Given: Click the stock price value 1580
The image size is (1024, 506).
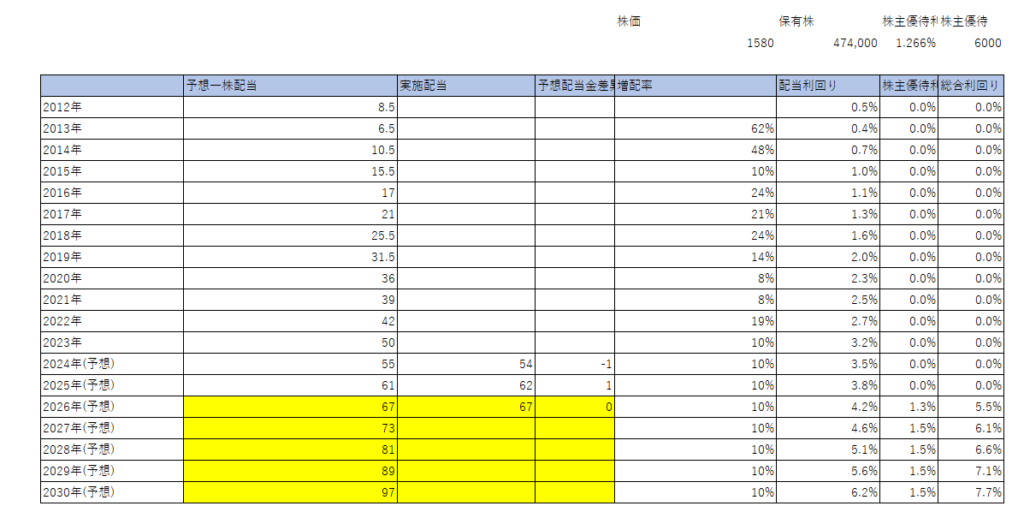Looking at the screenshot, I should (x=760, y=43).
